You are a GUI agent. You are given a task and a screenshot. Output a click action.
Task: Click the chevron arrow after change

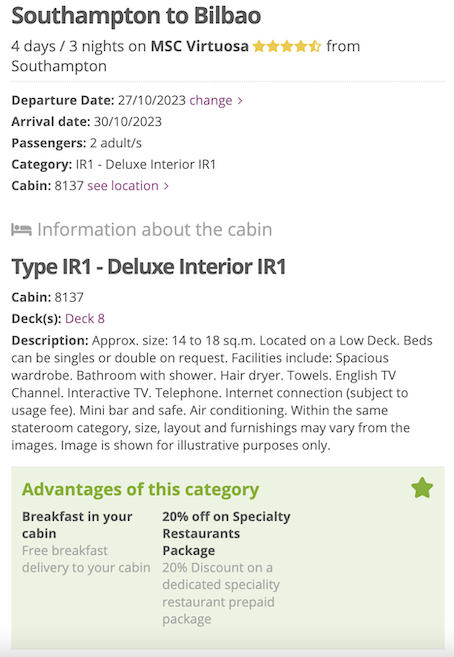pos(240,101)
